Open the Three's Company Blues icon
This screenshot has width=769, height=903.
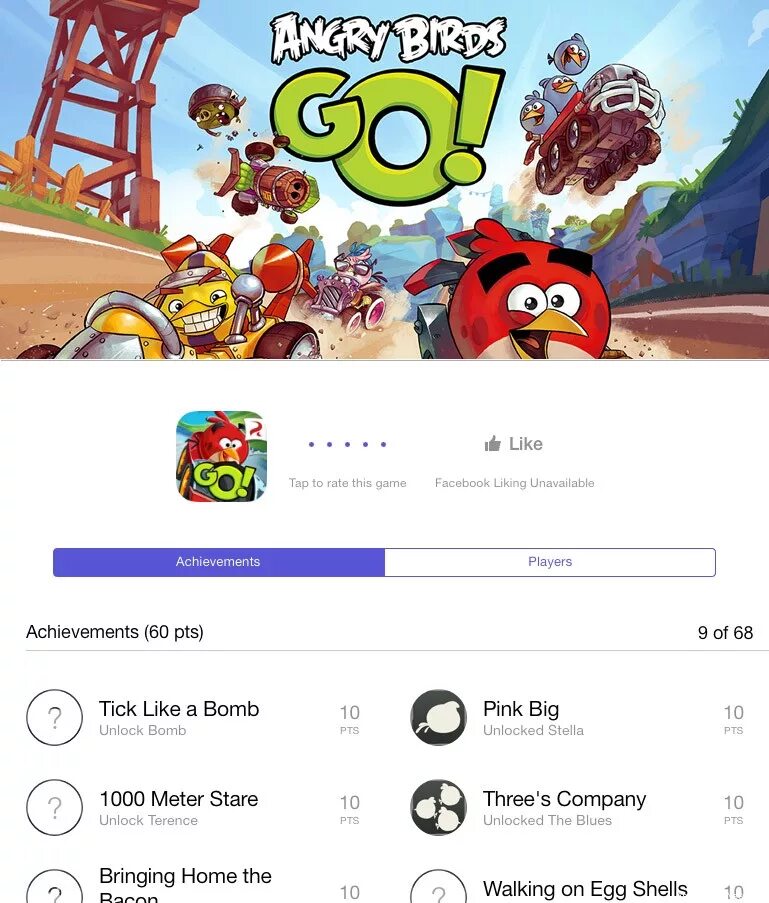point(438,807)
